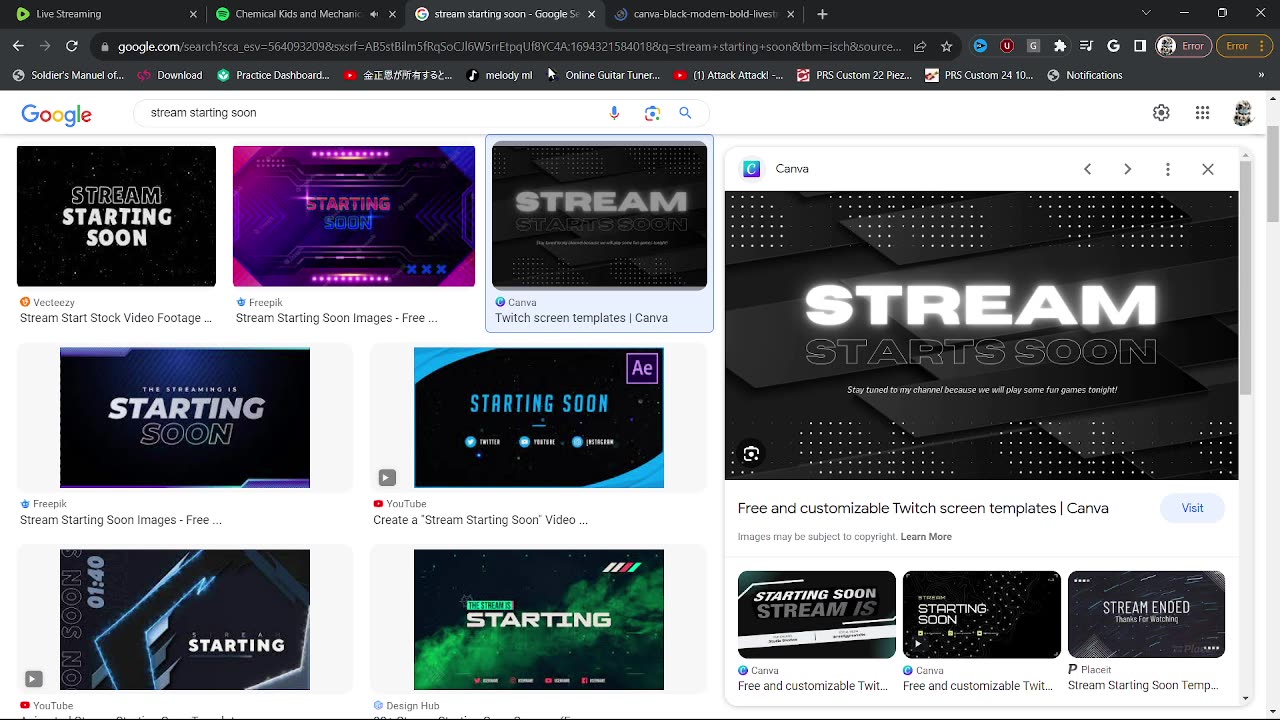Viewport: 1280px width, 720px height.
Task: Open the green smoke Starting thumbnail
Action: click(539, 619)
